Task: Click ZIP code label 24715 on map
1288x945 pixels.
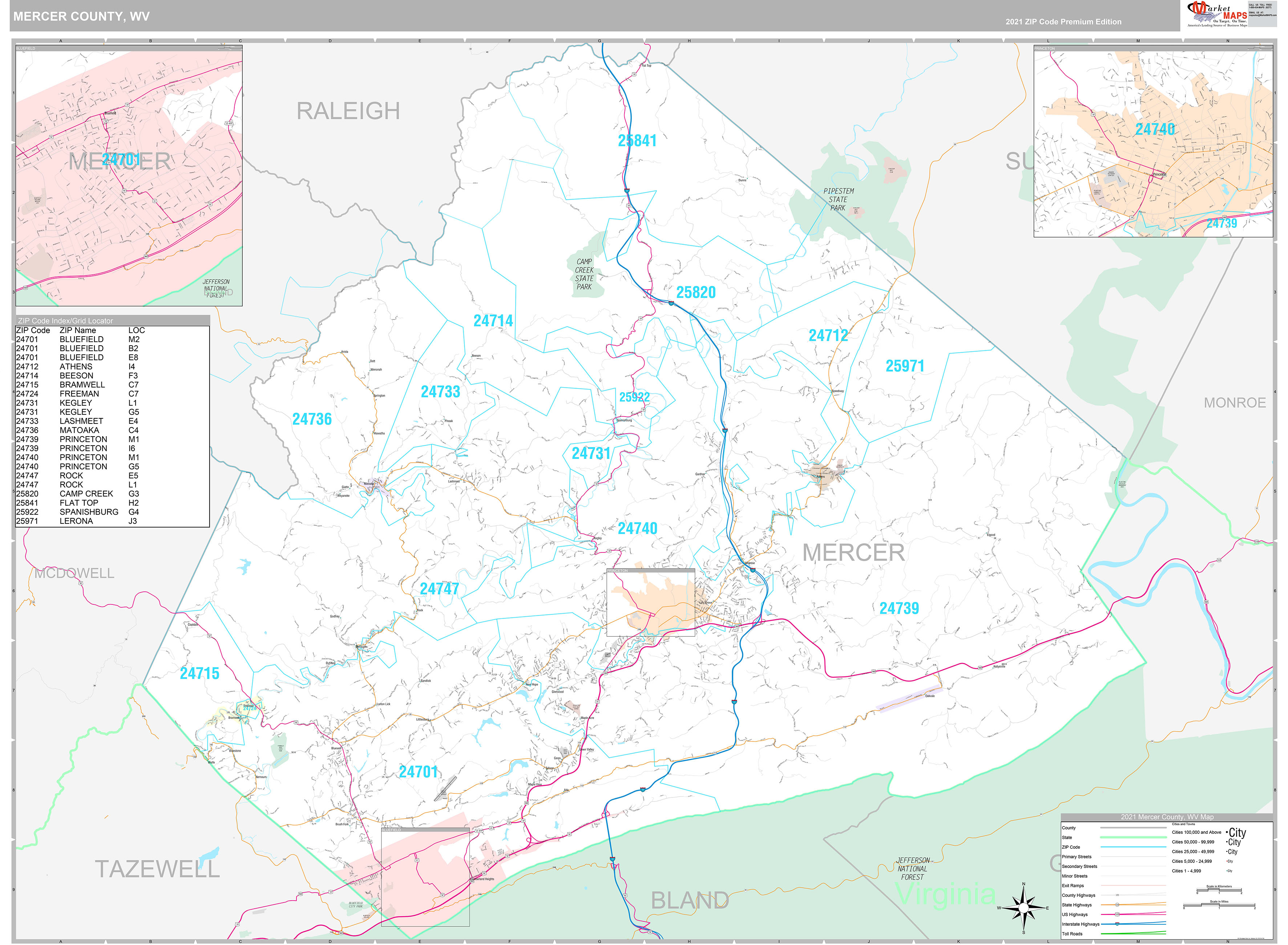Action: click(199, 673)
